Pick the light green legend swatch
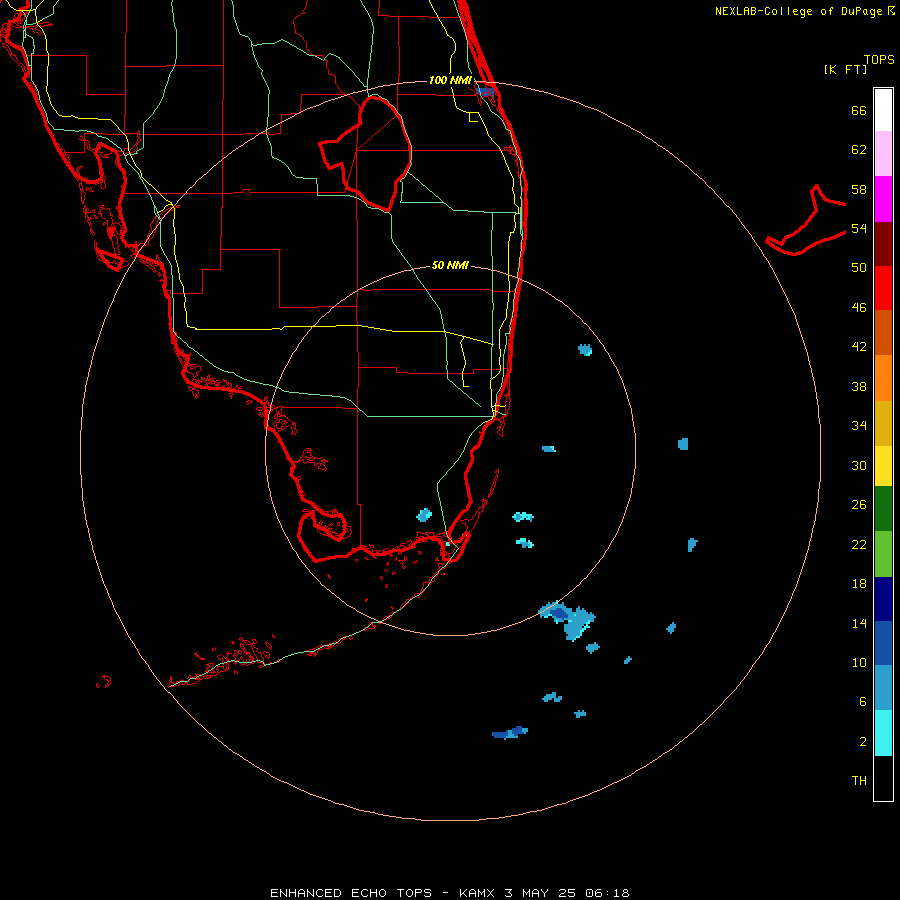The height and width of the screenshot is (900, 900). pyautogui.click(x=883, y=554)
